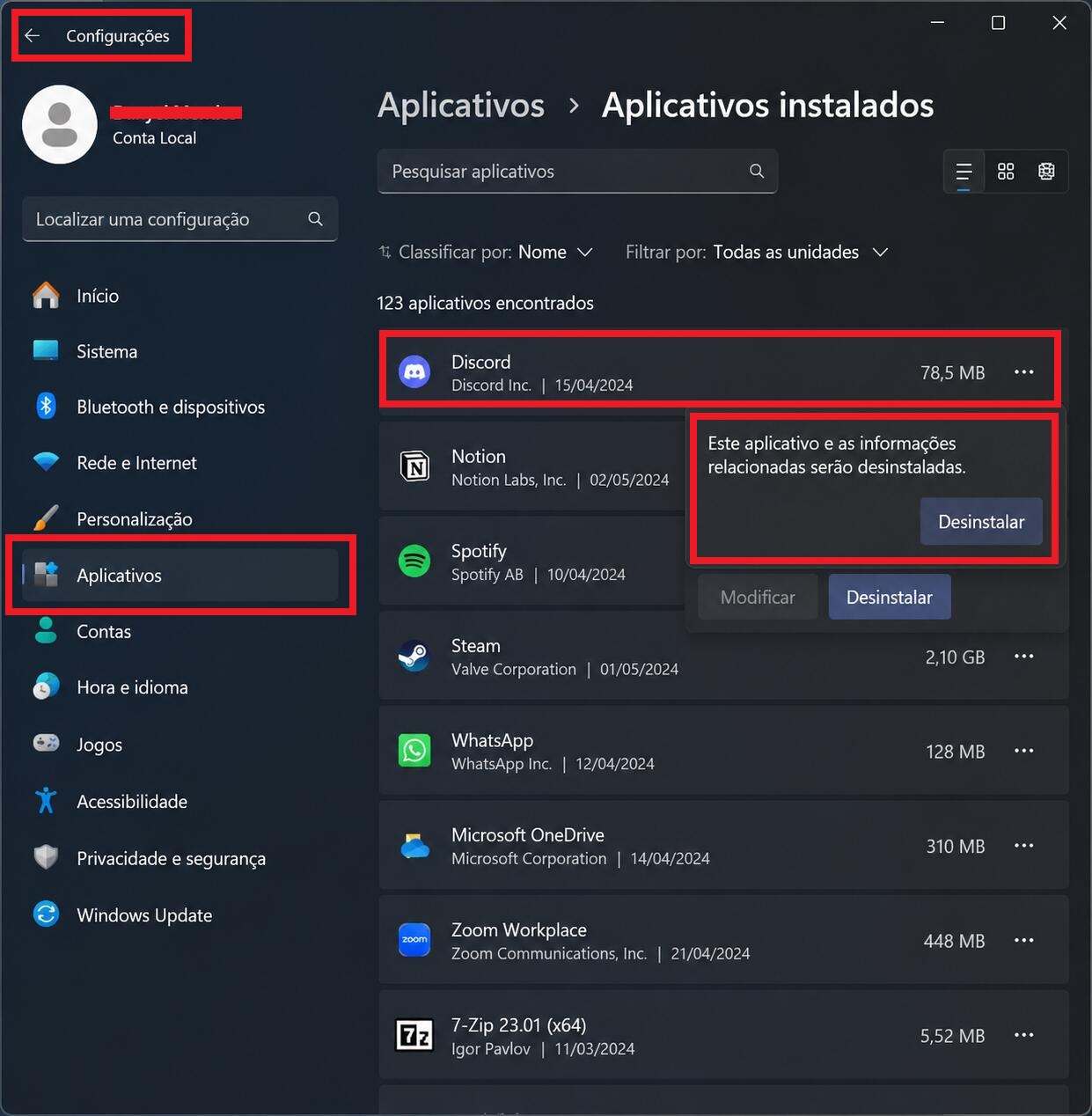Open Rede e Internet settings
The image size is (1092, 1116).
coord(180,462)
